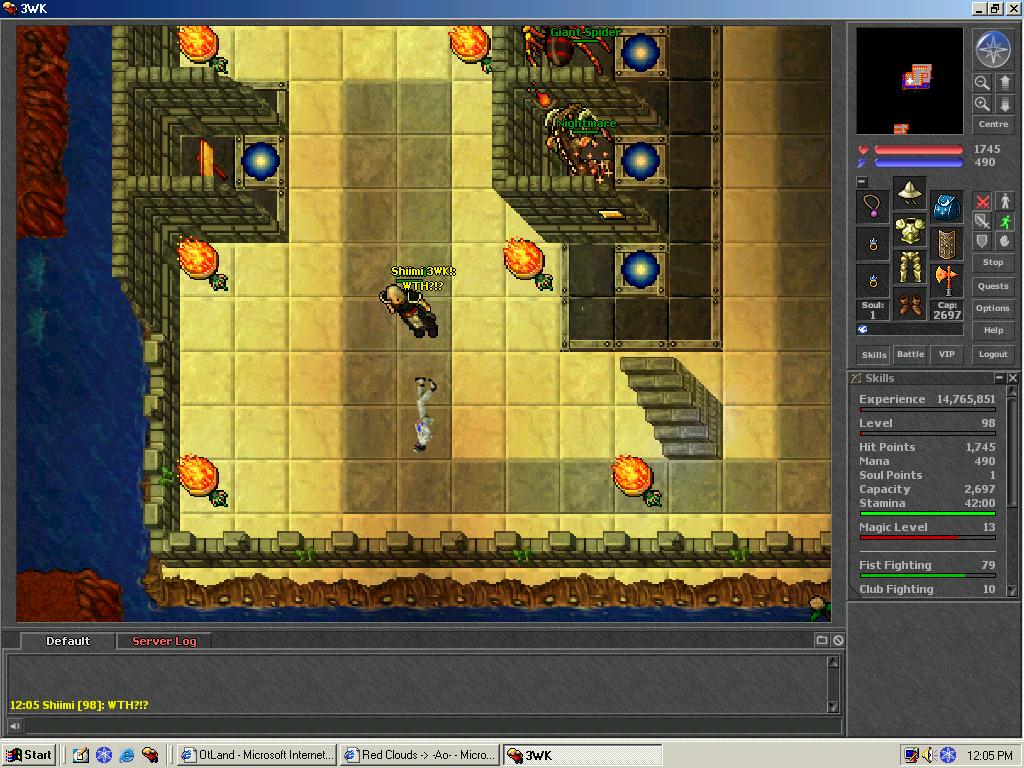Toggle the Skills window button

click(874, 355)
